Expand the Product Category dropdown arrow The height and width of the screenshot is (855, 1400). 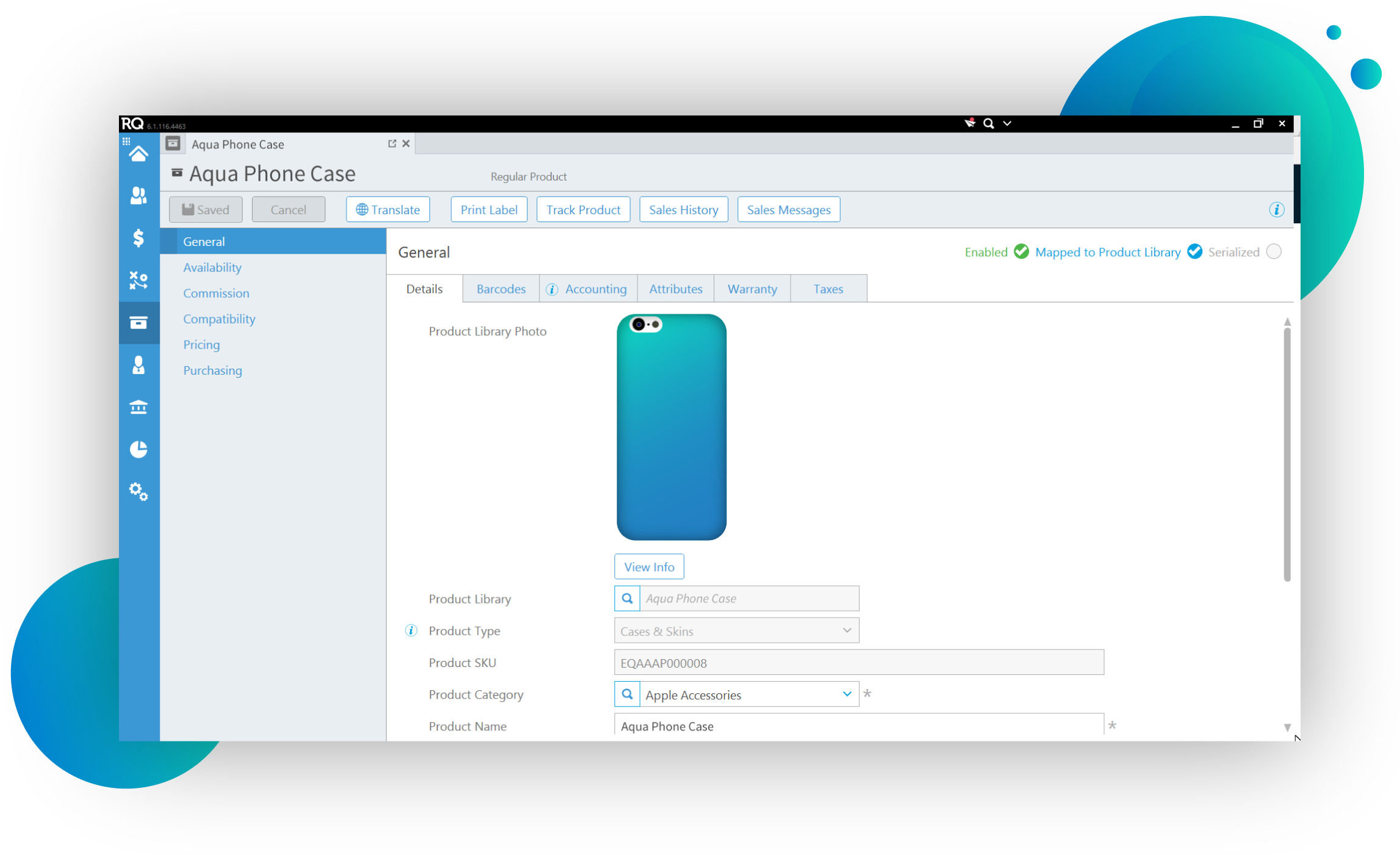pyautogui.click(x=846, y=694)
